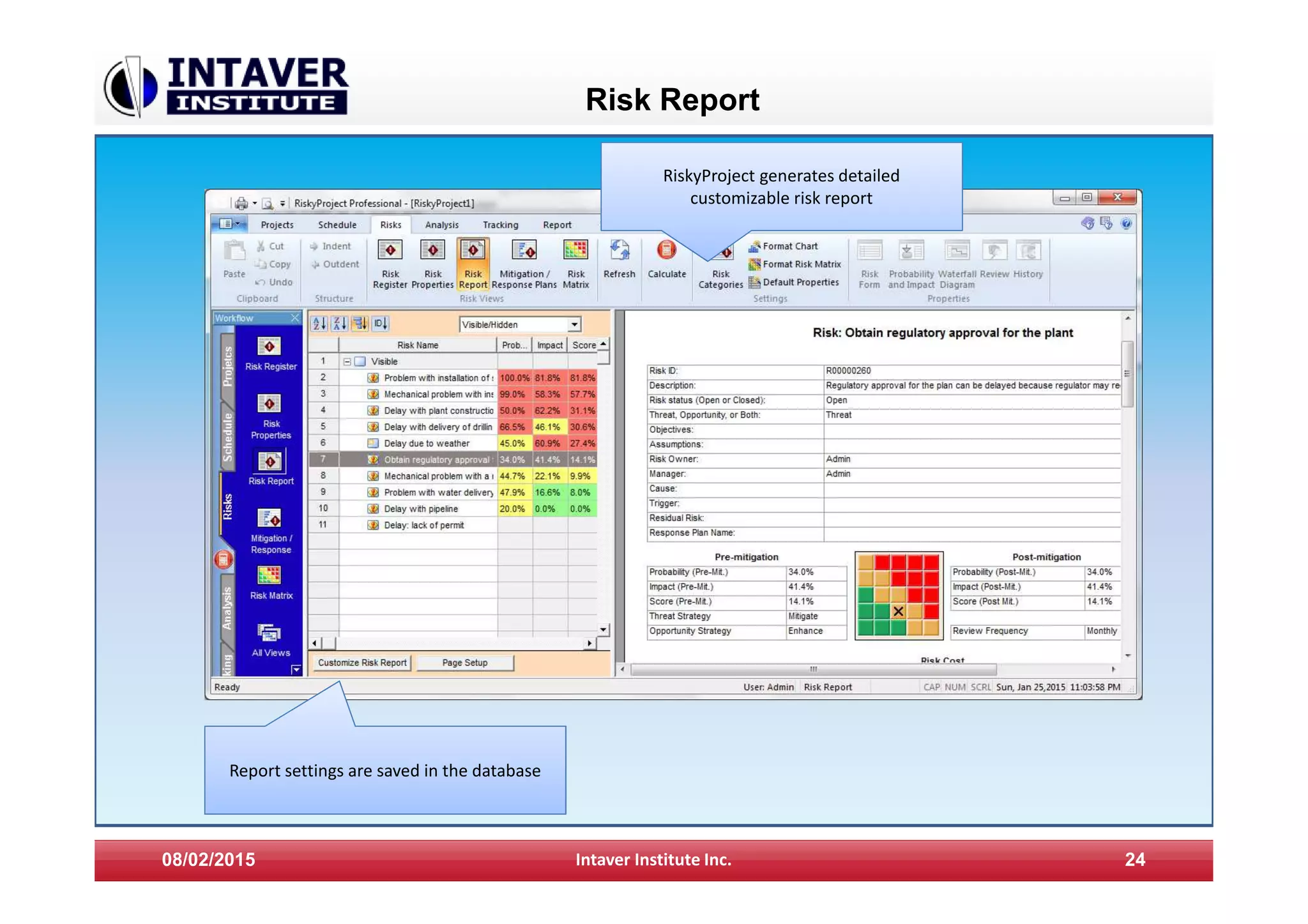Image resolution: width=1308 pixels, height=924 pixels.
Task: Open Waterfall Diagram
Action: tap(957, 264)
